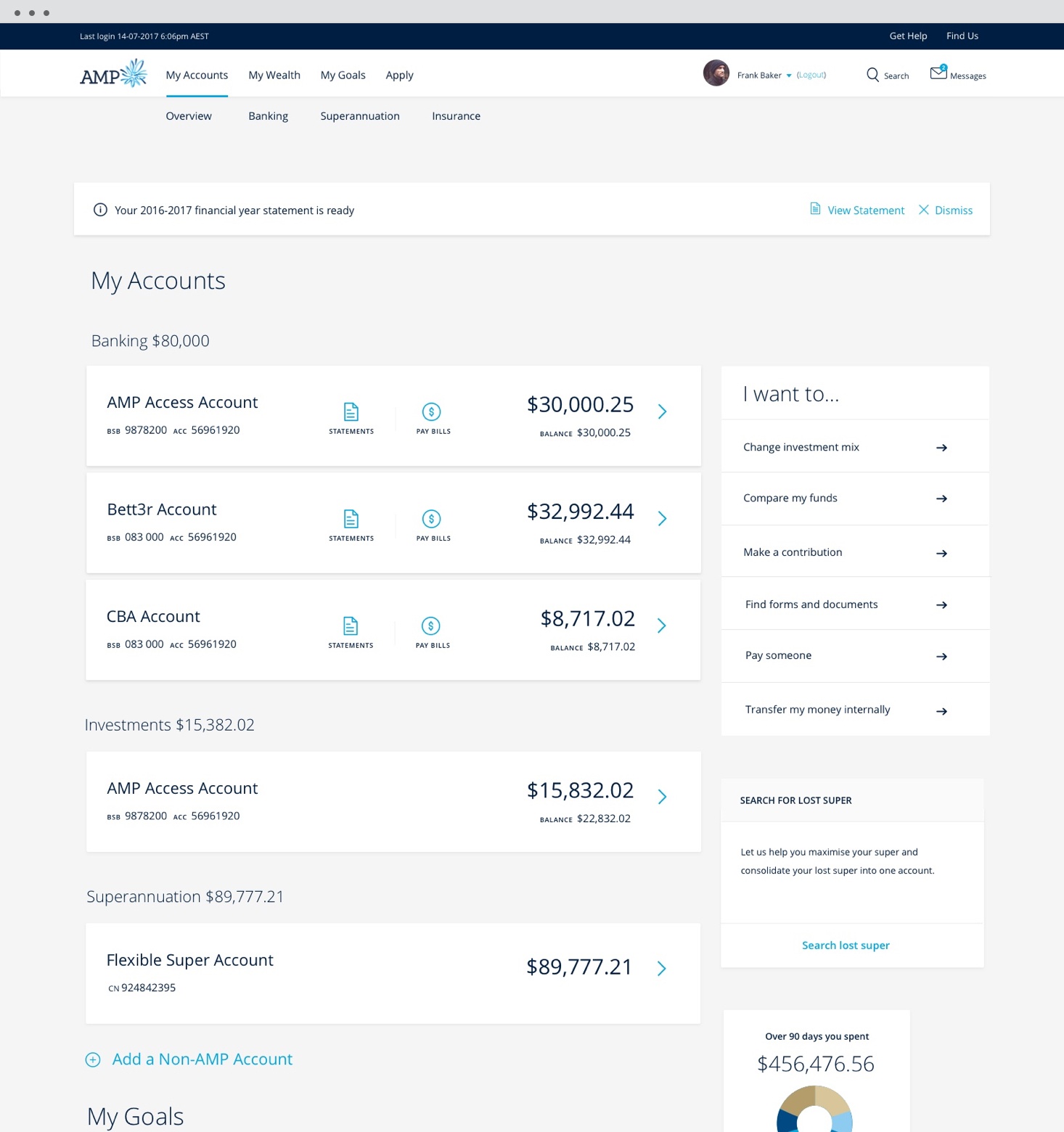
Task: Switch to the Overview sub-tab
Action: (x=189, y=115)
